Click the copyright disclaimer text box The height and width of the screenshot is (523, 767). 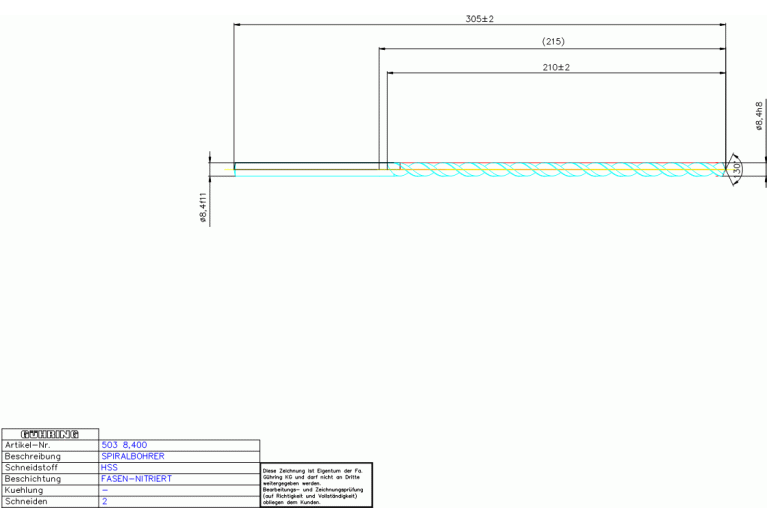click(x=315, y=485)
